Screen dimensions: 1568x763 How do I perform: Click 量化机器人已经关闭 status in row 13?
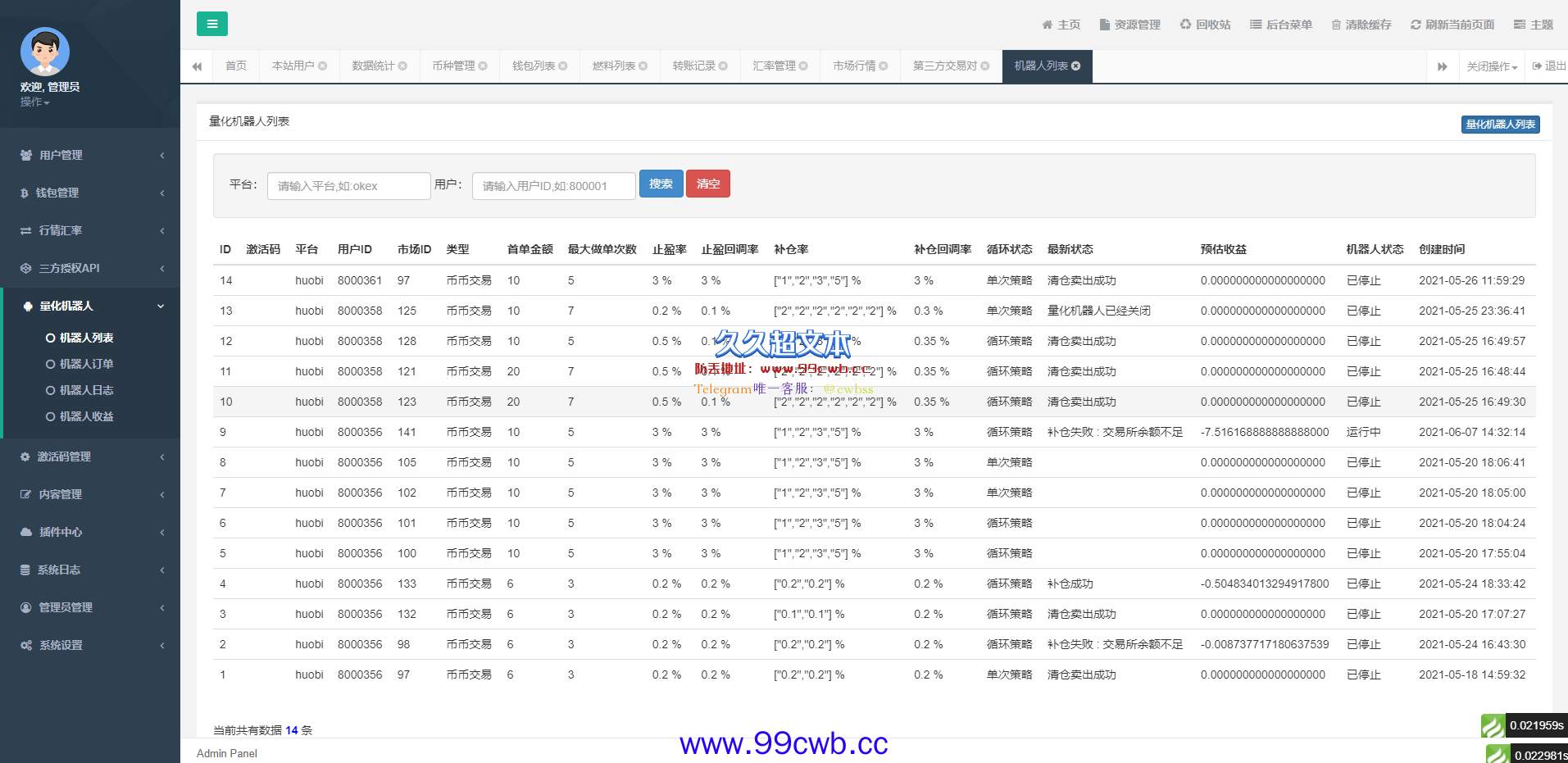click(1098, 311)
